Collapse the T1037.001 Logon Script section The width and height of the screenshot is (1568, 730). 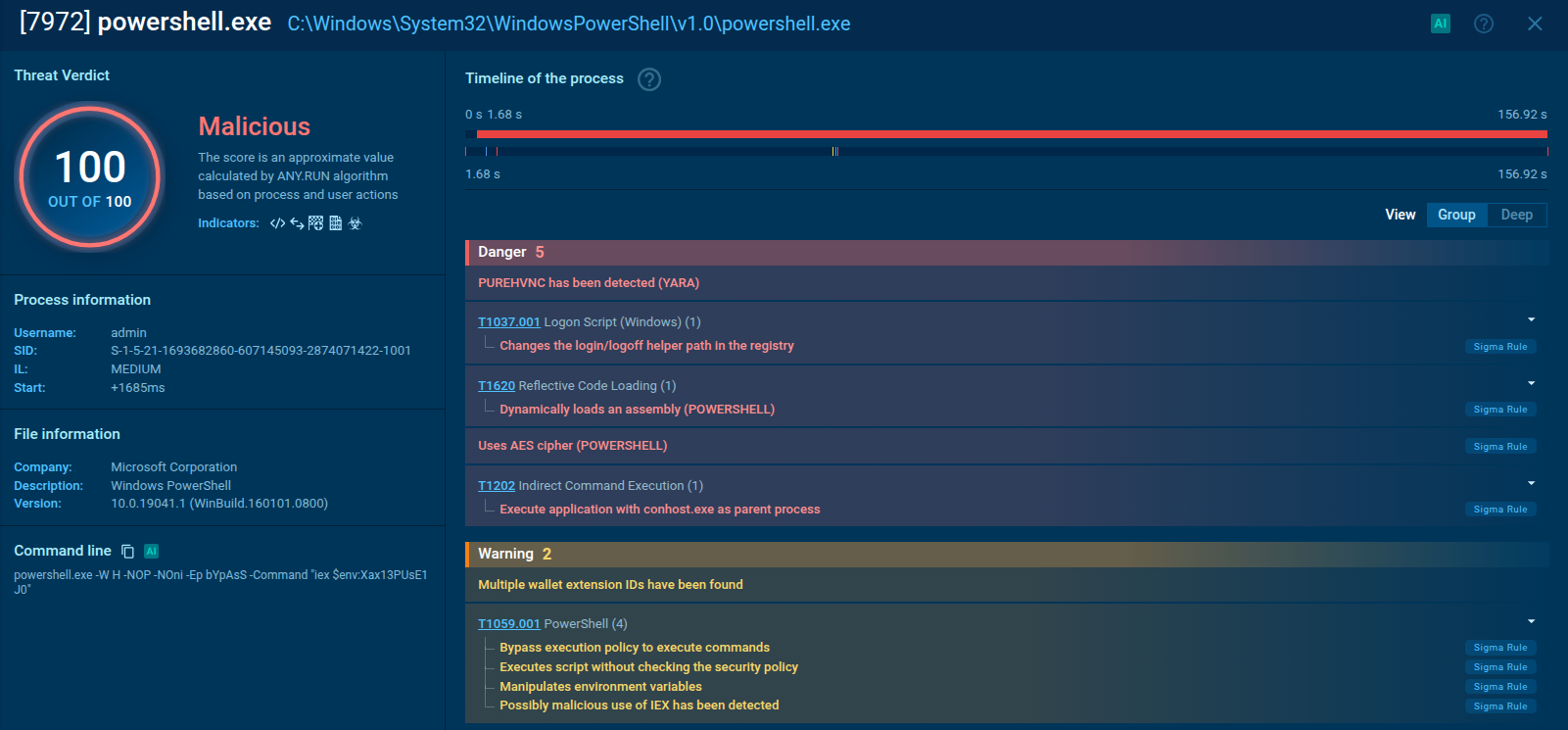[x=1531, y=320]
